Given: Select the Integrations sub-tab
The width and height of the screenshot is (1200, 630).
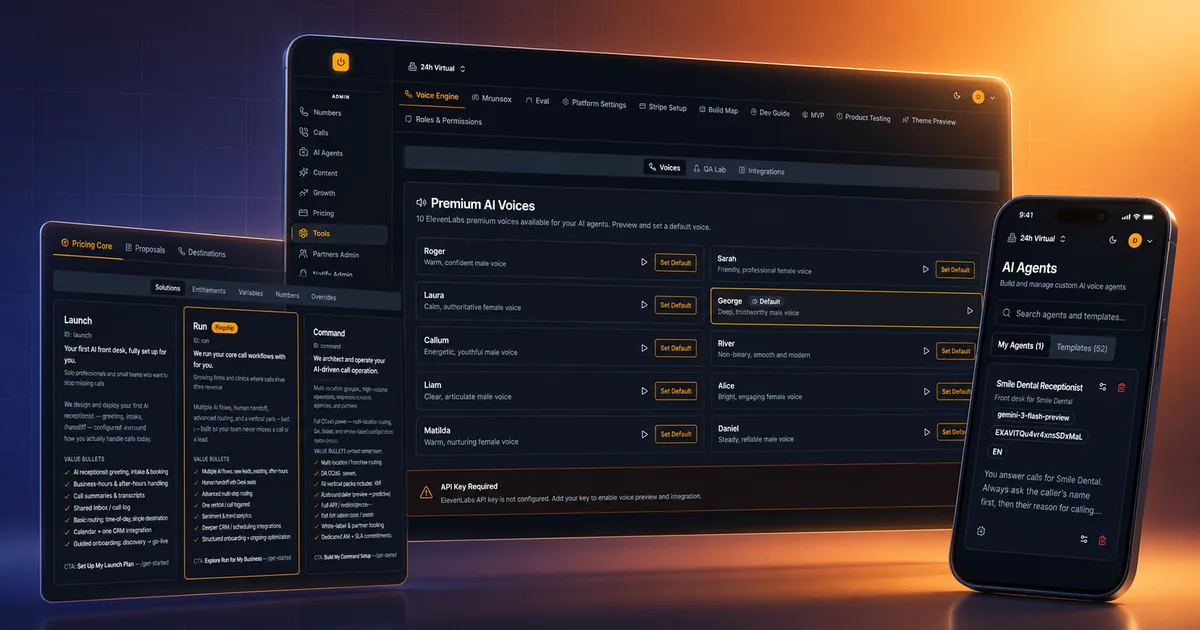Looking at the screenshot, I should tap(761, 171).
